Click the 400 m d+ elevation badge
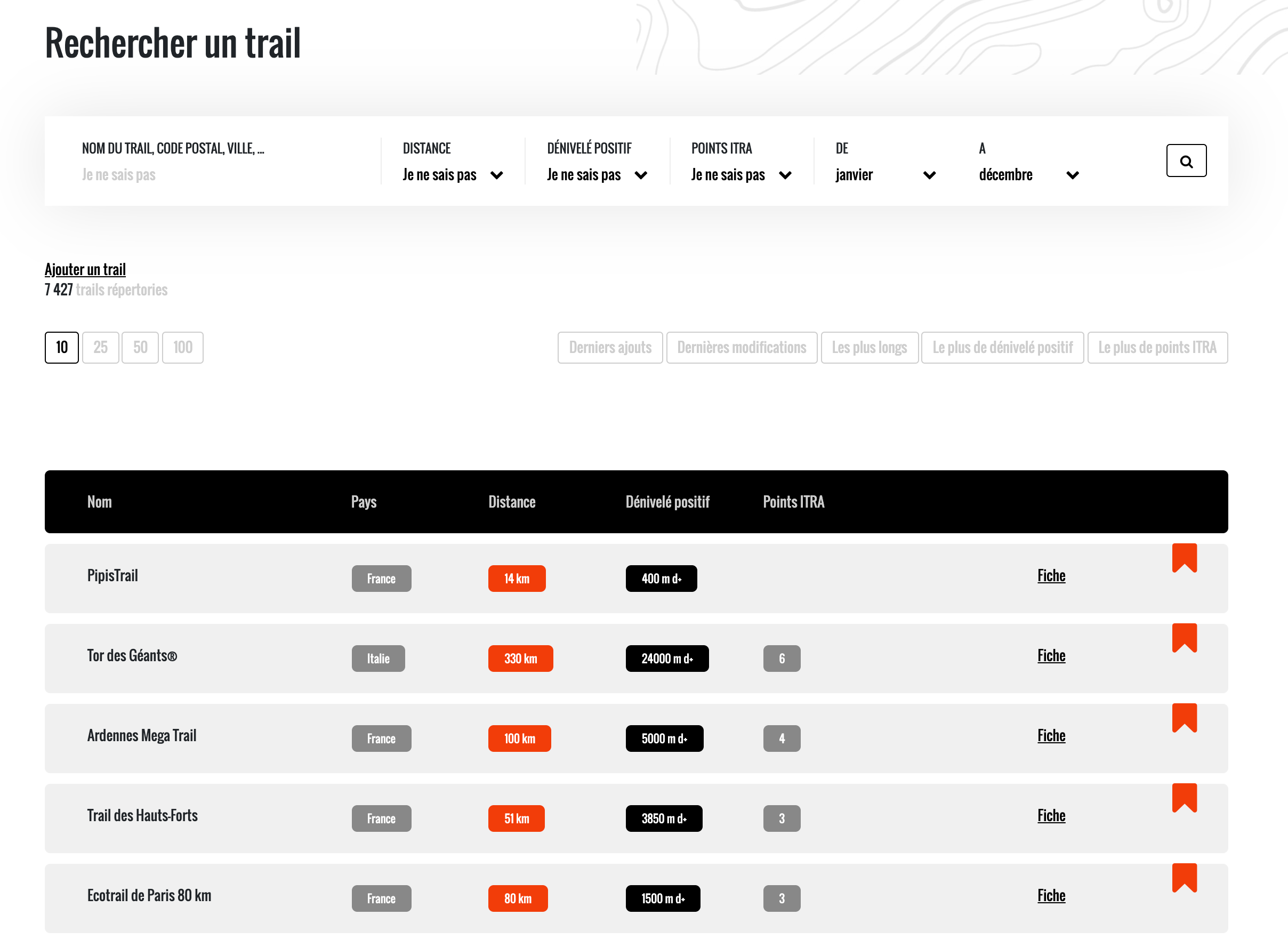 click(662, 579)
